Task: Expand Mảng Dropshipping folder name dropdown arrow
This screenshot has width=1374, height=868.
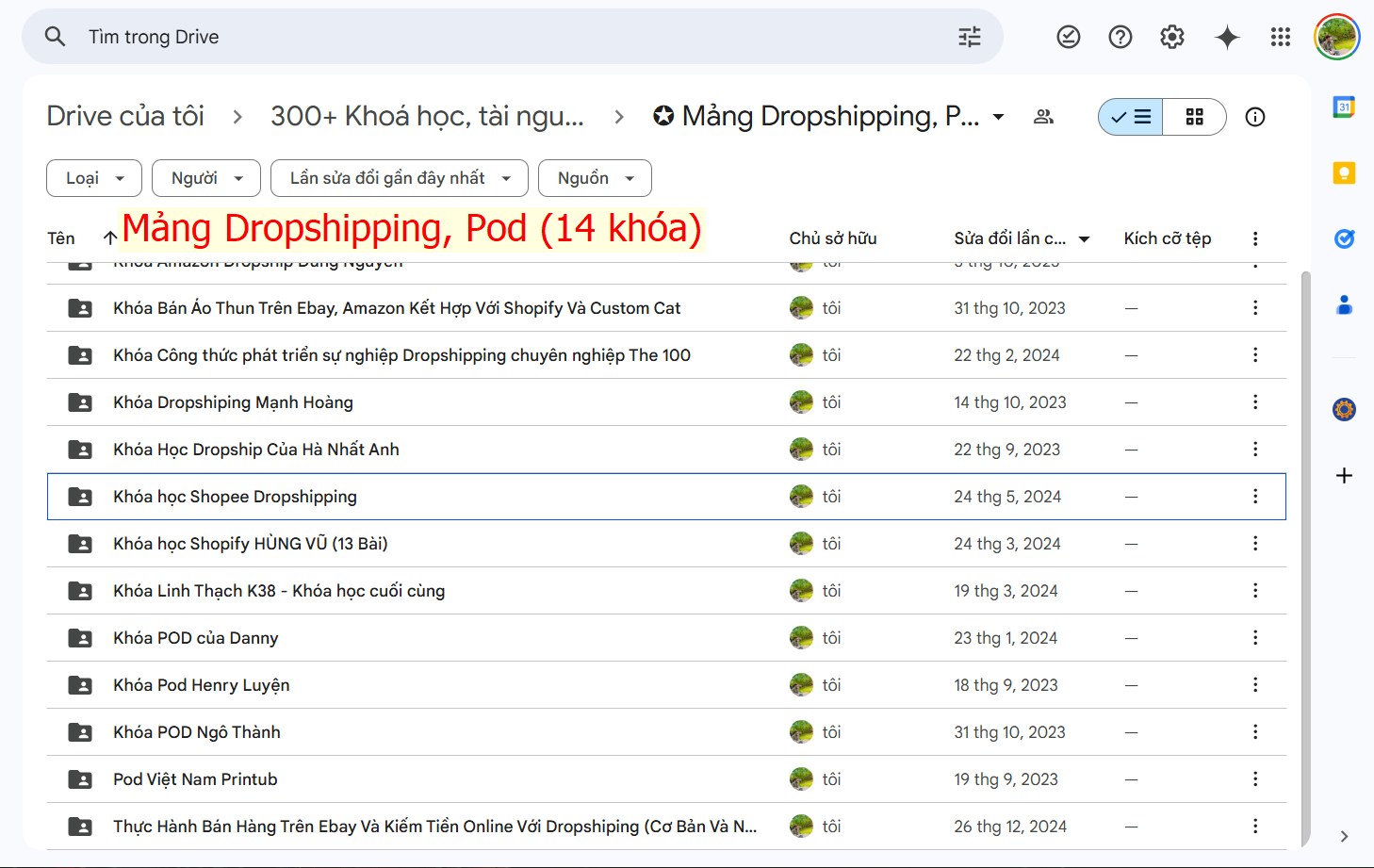Action: pos(998,117)
